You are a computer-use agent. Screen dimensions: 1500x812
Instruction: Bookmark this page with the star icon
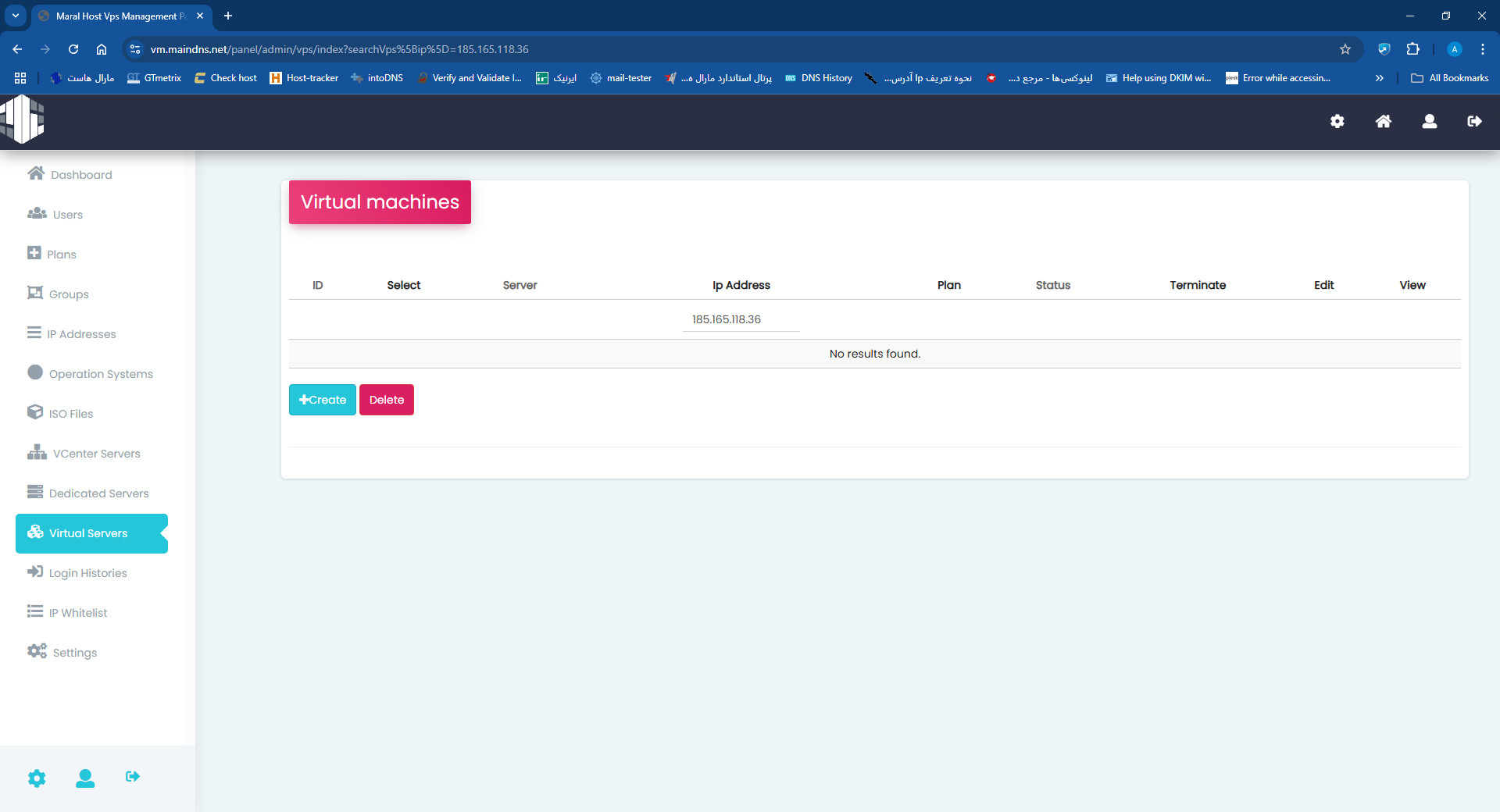pos(1345,49)
